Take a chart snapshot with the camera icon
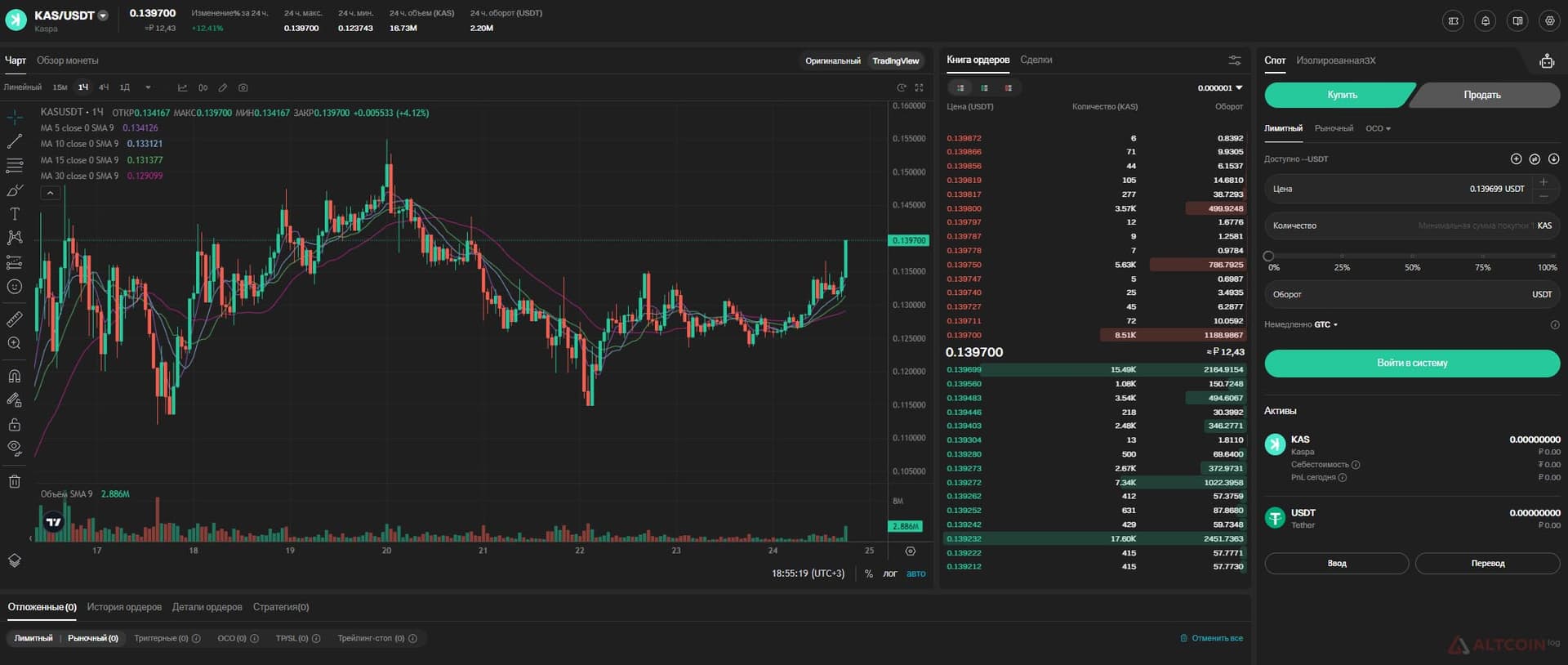Viewport: 1568px width, 665px height. coord(243,87)
